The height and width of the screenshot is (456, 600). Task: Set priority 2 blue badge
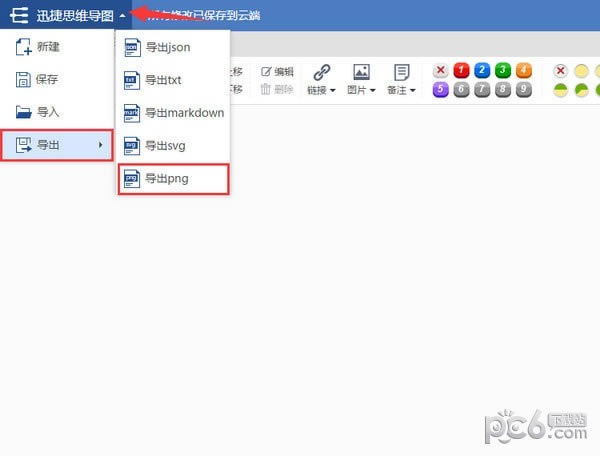coord(482,70)
